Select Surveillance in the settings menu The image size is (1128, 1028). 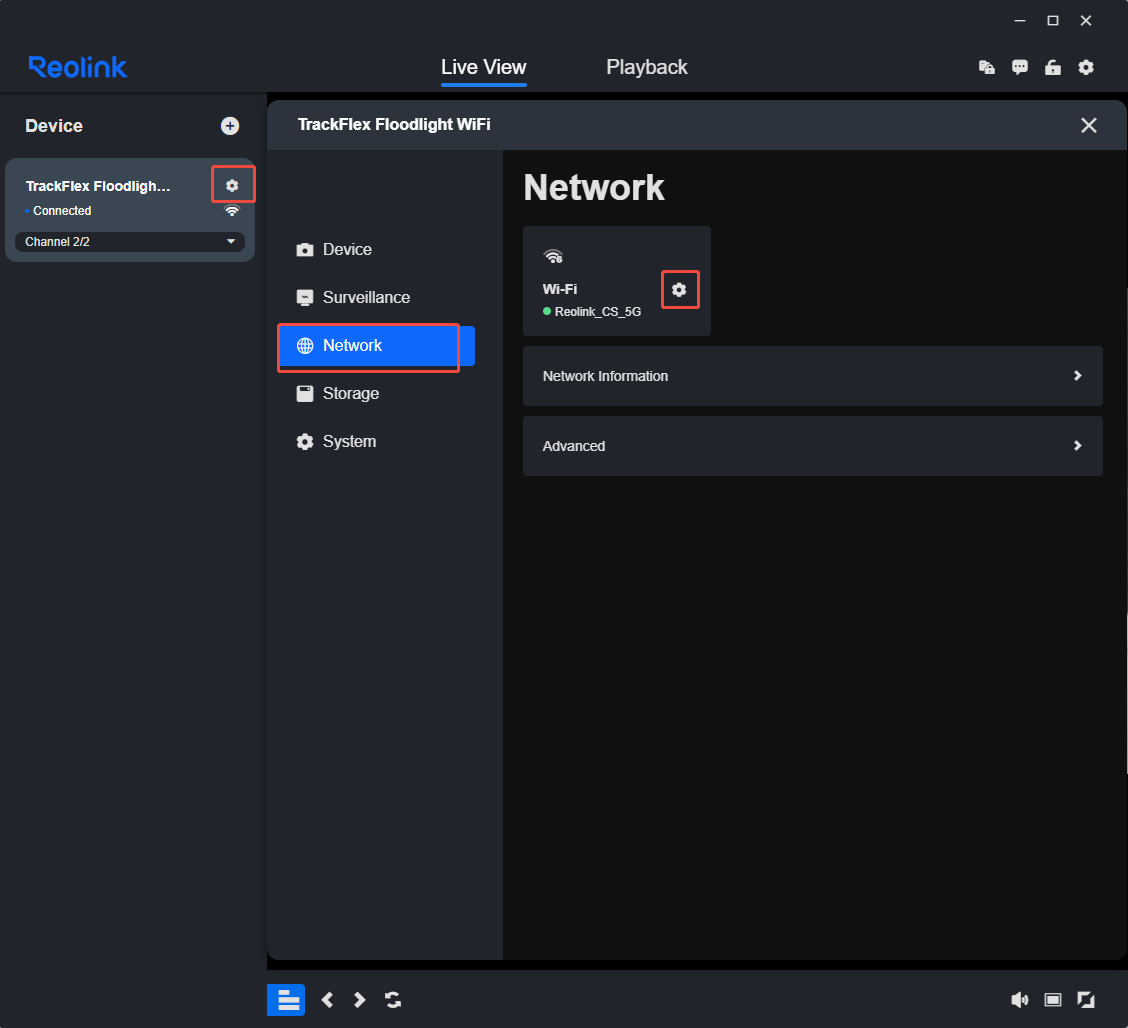click(x=376, y=298)
